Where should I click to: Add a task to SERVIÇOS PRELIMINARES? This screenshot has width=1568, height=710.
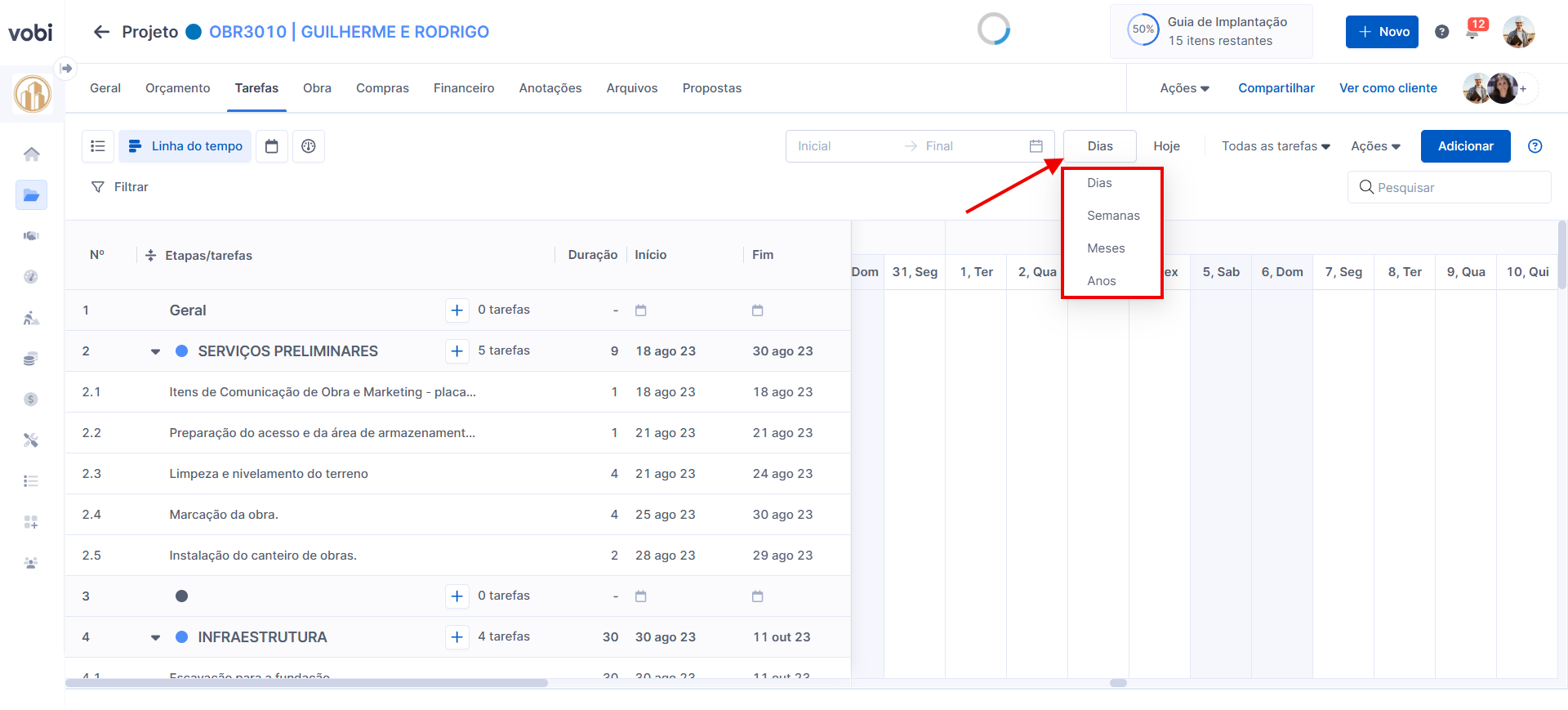point(457,351)
